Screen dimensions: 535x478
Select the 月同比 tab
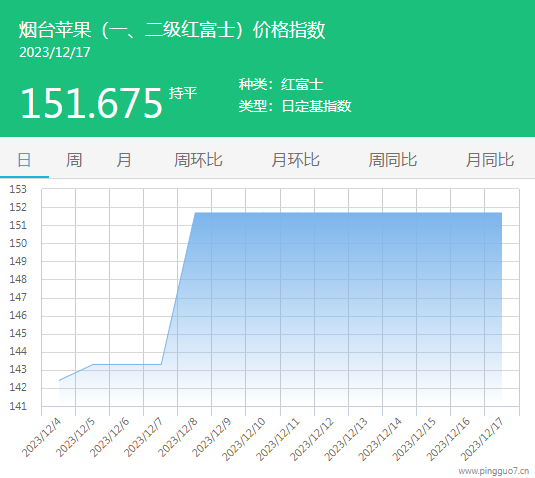pos(490,160)
